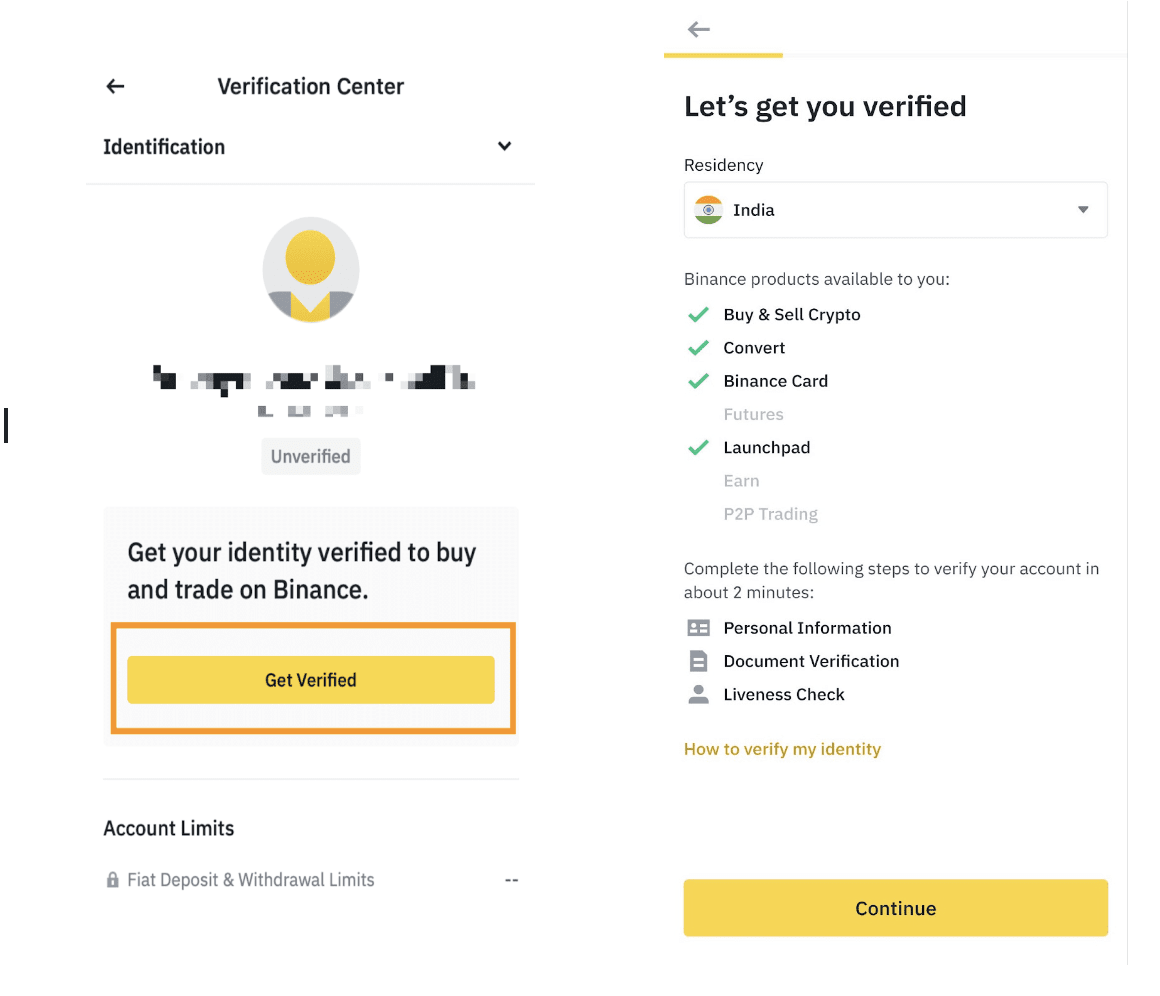Click the user avatar profile icon
Image resolution: width=1160 pixels, height=996 pixels.
tap(310, 271)
